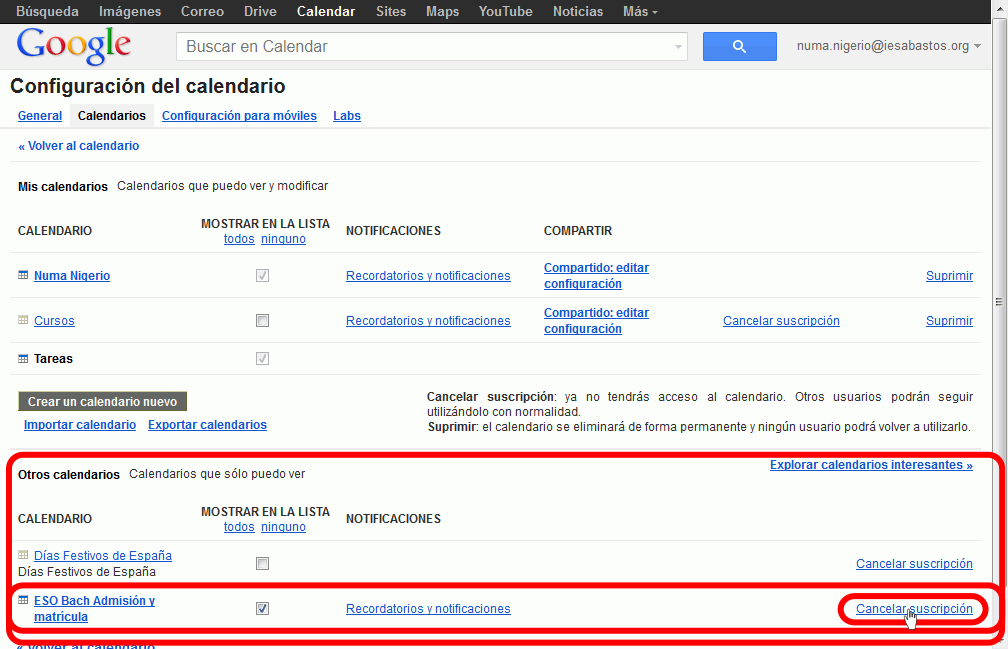Open Correo from the top bar
Image resolution: width=1008 pixels, height=649 pixels.
[x=202, y=12]
